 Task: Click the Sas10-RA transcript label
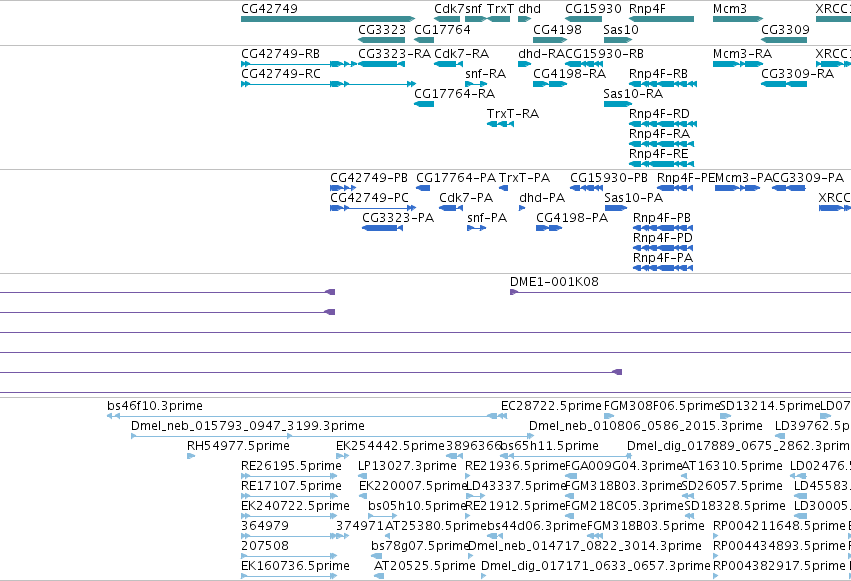pos(633,94)
